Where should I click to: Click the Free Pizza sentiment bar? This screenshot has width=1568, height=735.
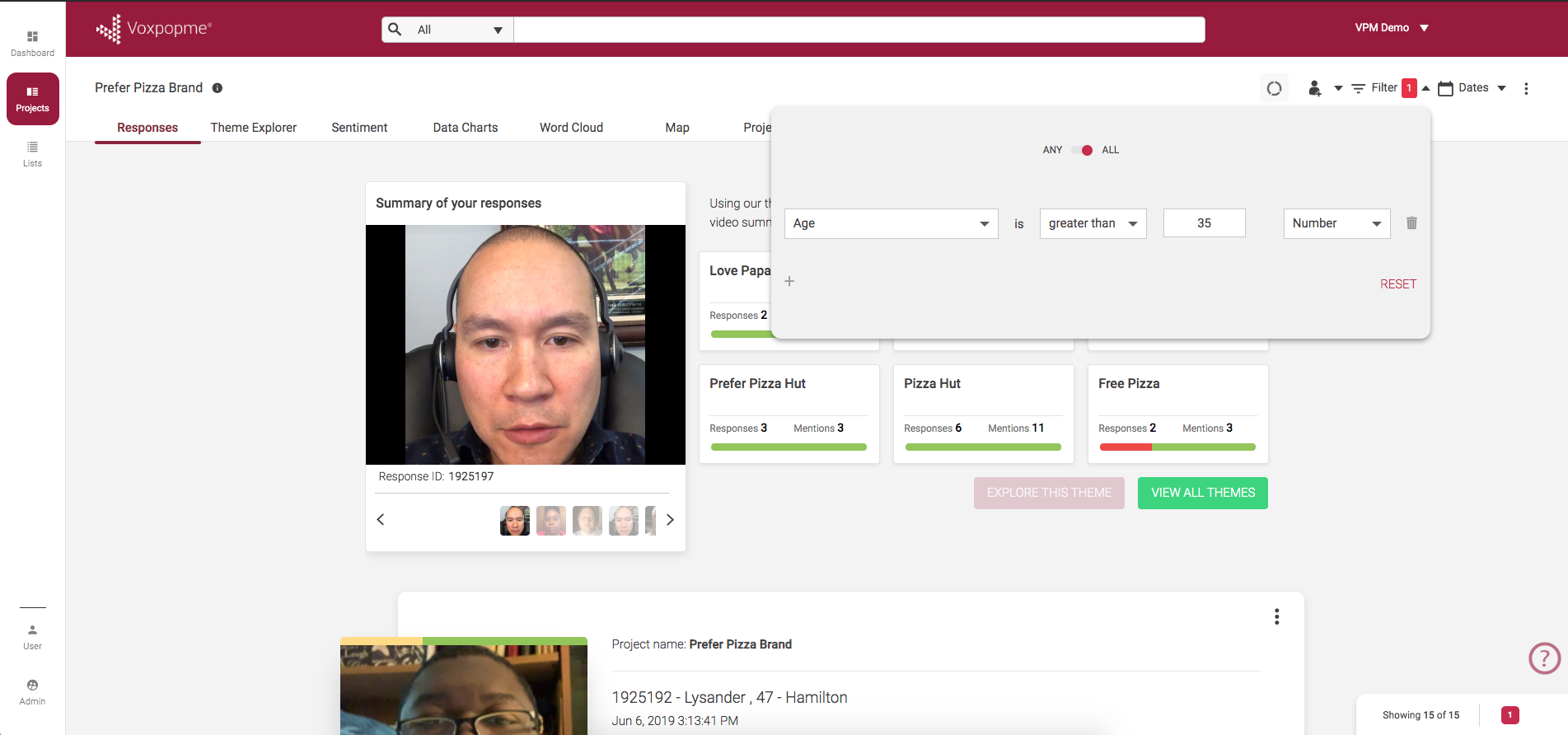[1177, 447]
